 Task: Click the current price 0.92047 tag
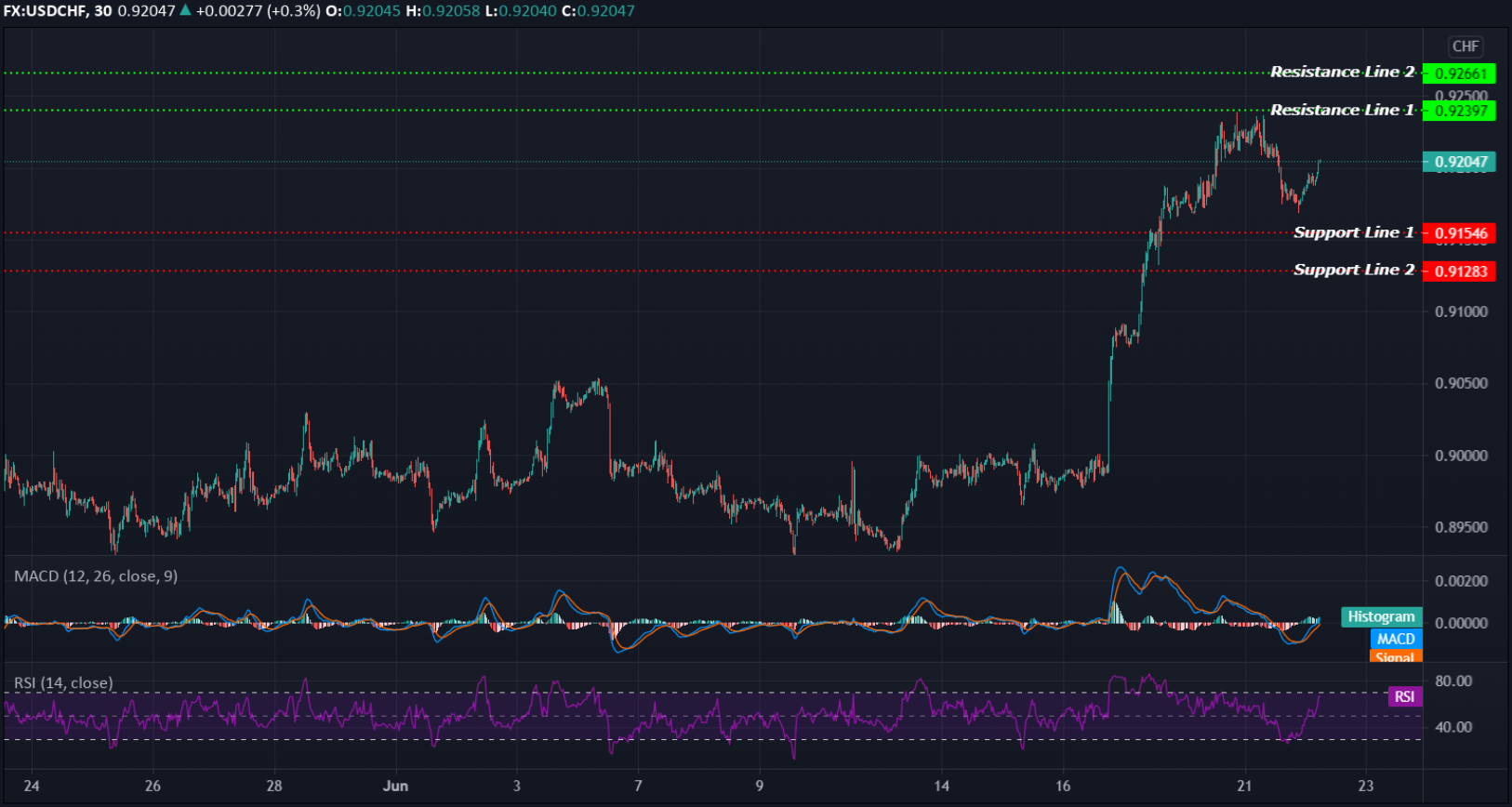(x=1460, y=162)
